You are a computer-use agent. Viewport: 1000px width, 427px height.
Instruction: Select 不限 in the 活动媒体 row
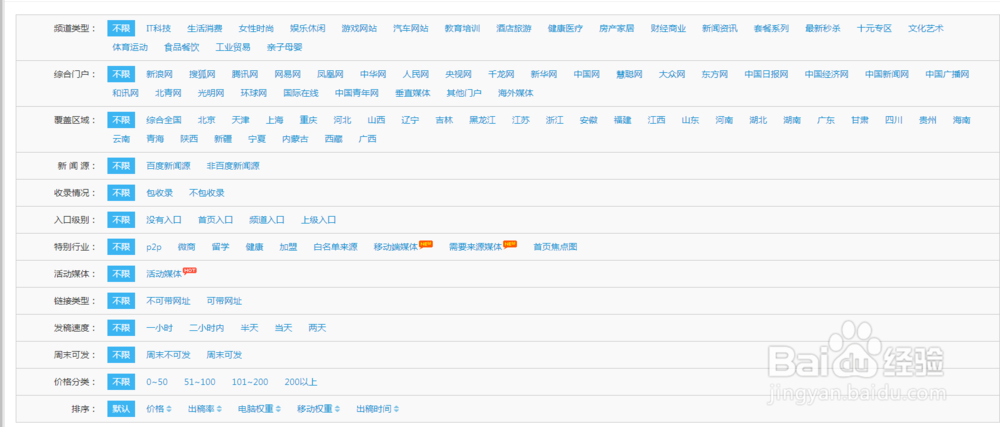pos(121,274)
